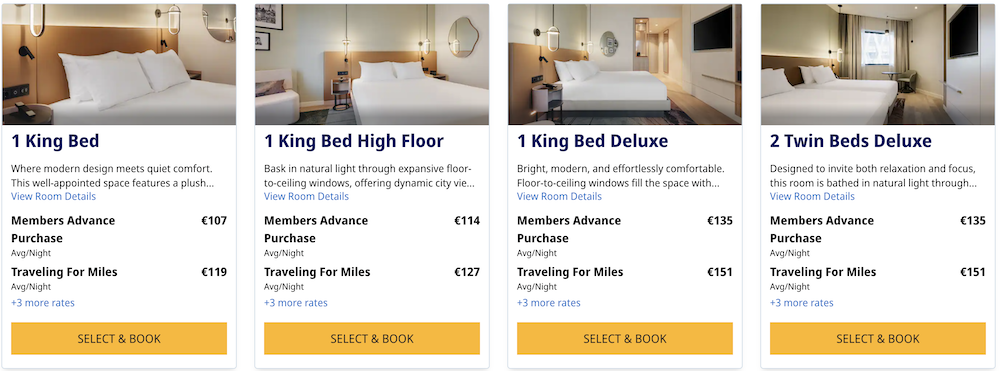The image size is (1000, 371).
Task: Show +3 more rates for 1 King Bed Deluxe
Action: [548, 303]
